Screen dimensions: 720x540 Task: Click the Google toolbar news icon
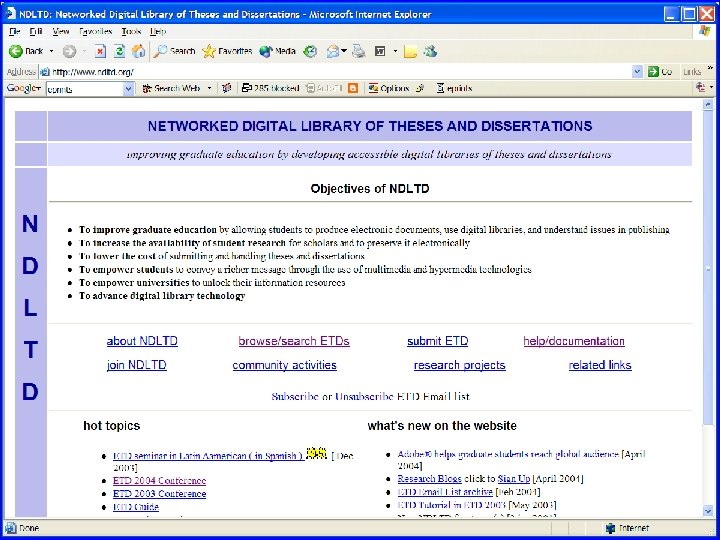226,88
